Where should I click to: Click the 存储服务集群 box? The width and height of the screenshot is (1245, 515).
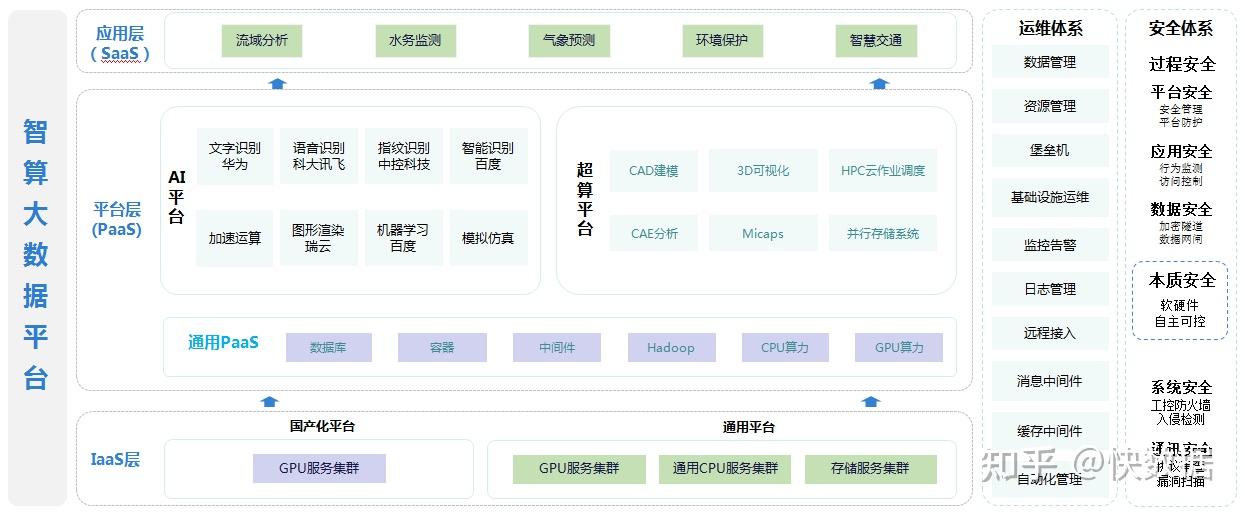(x=870, y=469)
